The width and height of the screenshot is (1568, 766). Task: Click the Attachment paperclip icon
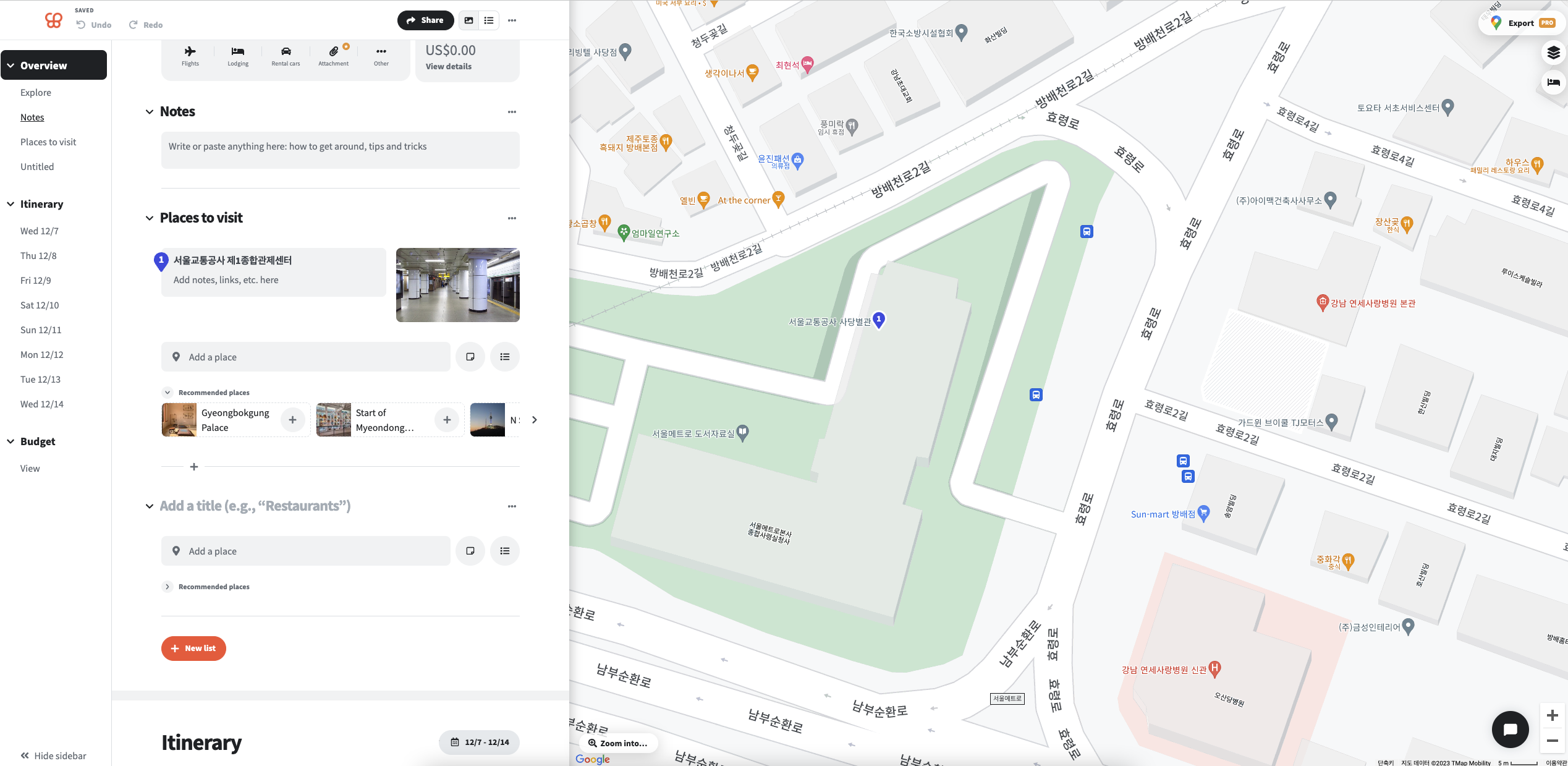333,52
